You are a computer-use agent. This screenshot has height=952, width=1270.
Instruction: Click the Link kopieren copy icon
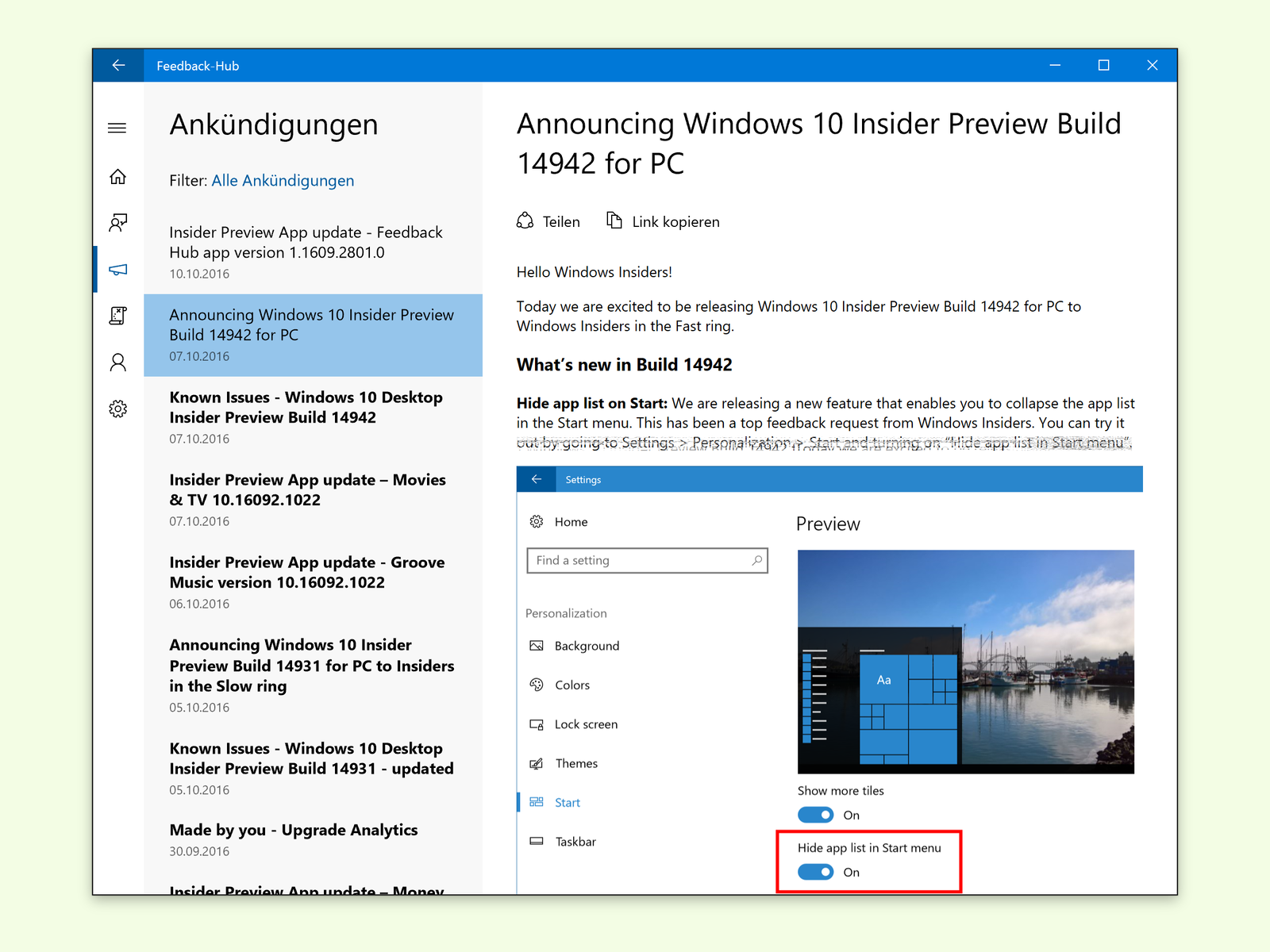tap(614, 220)
